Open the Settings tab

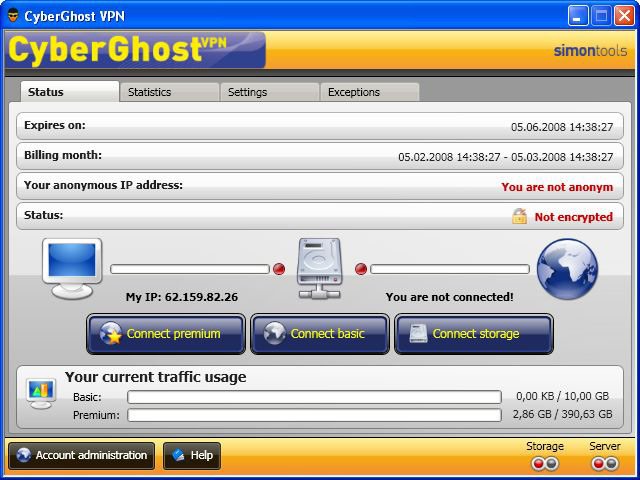pyautogui.click(x=269, y=92)
